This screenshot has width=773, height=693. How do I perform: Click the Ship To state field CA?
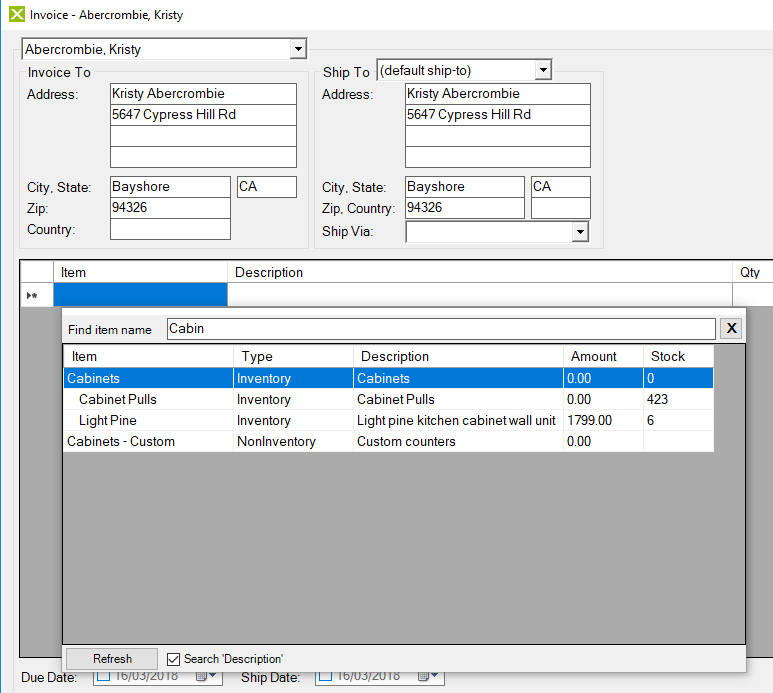(x=561, y=187)
